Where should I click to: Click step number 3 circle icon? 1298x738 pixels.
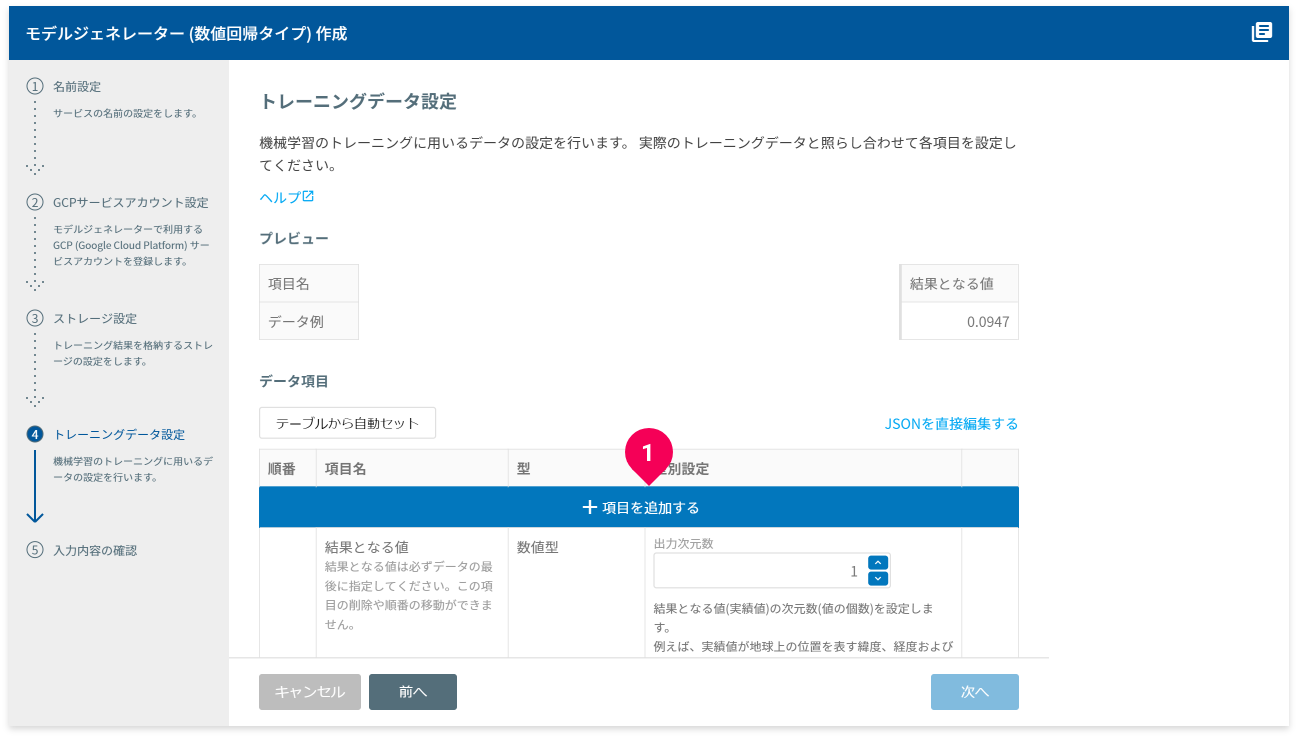tap(35, 319)
